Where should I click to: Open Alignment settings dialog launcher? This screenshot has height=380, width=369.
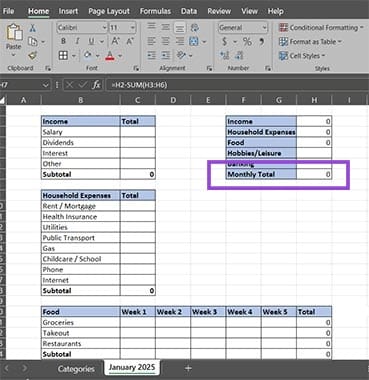[x=209, y=68]
